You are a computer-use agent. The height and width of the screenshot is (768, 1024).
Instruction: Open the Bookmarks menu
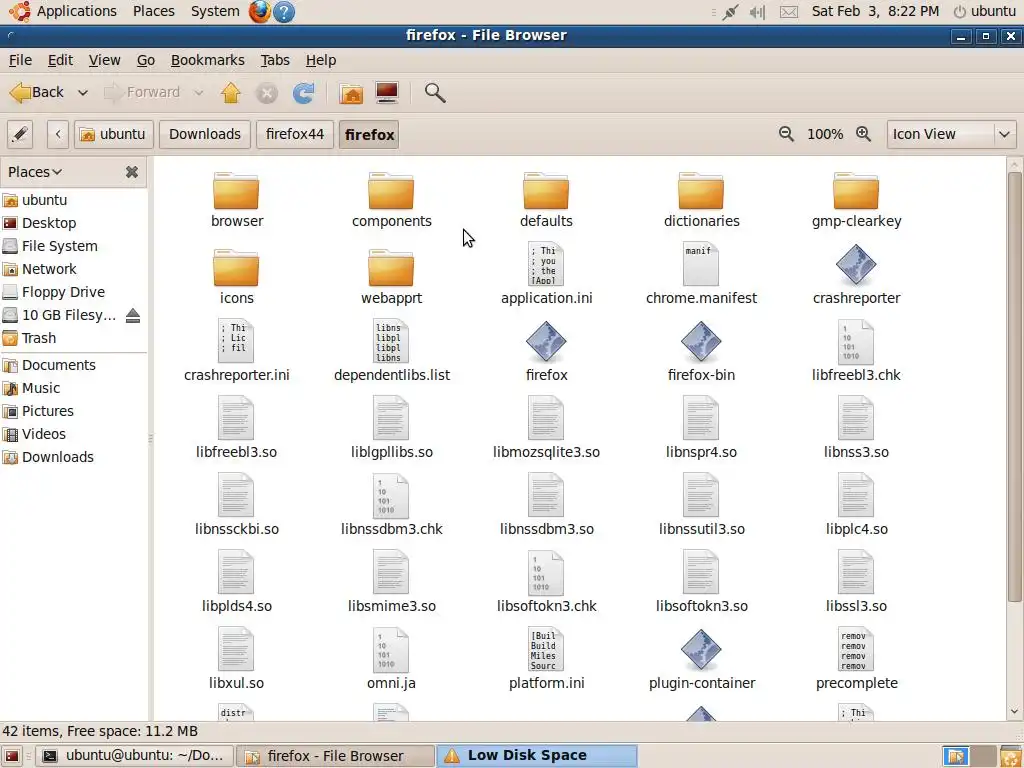[208, 60]
